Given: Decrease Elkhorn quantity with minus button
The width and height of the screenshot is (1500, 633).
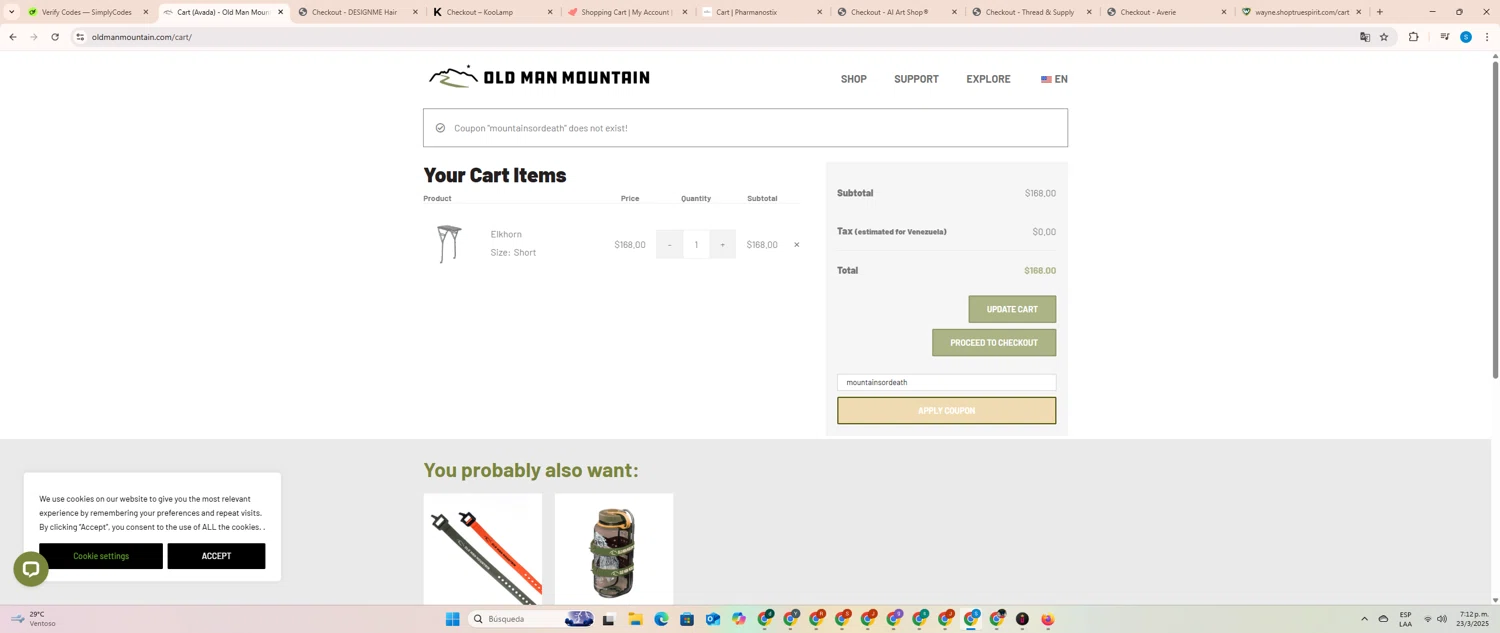Looking at the screenshot, I should coord(669,245).
